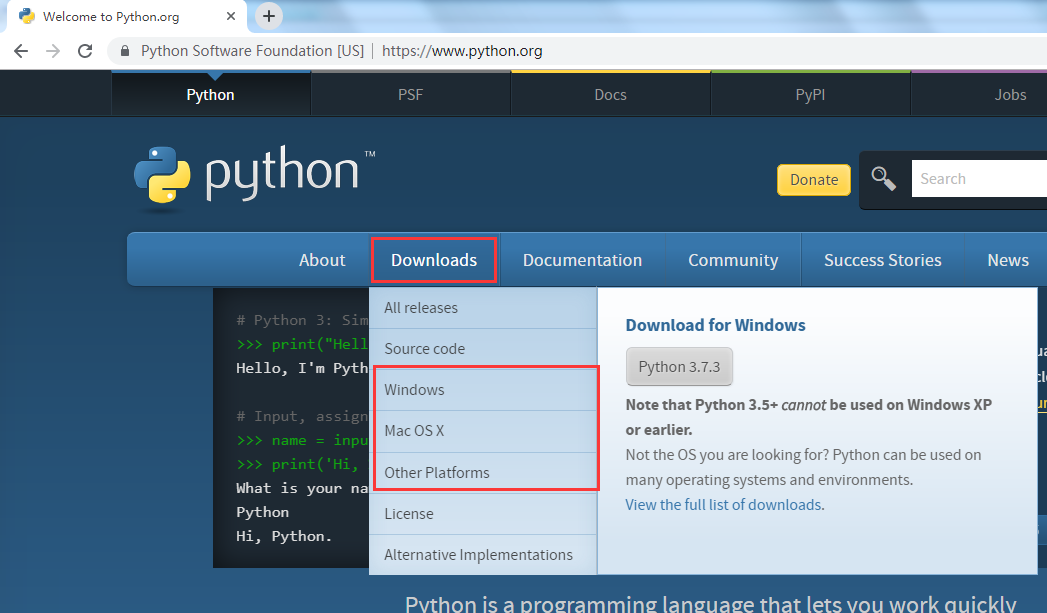The width and height of the screenshot is (1047, 613).
Task: Open the Documentation menu
Action: click(582, 260)
